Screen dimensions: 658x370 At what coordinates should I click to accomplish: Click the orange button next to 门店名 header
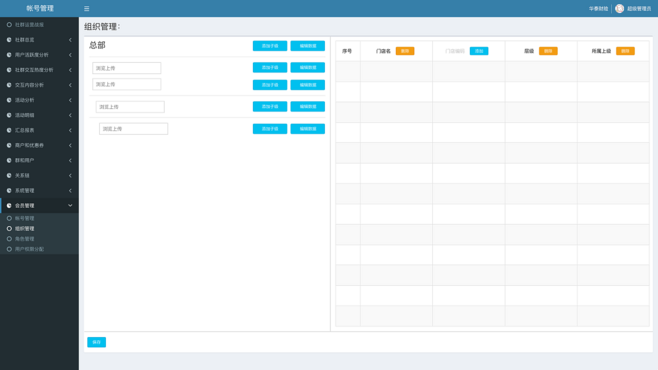tap(405, 51)
